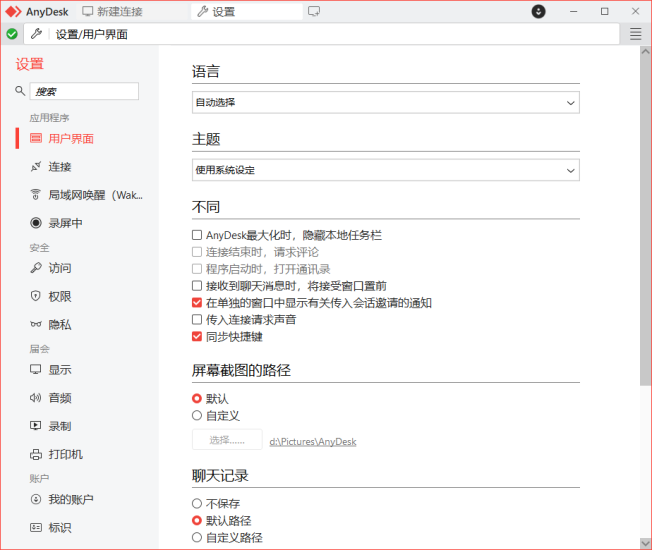Click the green connection status checkmark
This screenshot has height=550, width=652.
[12, 34]
